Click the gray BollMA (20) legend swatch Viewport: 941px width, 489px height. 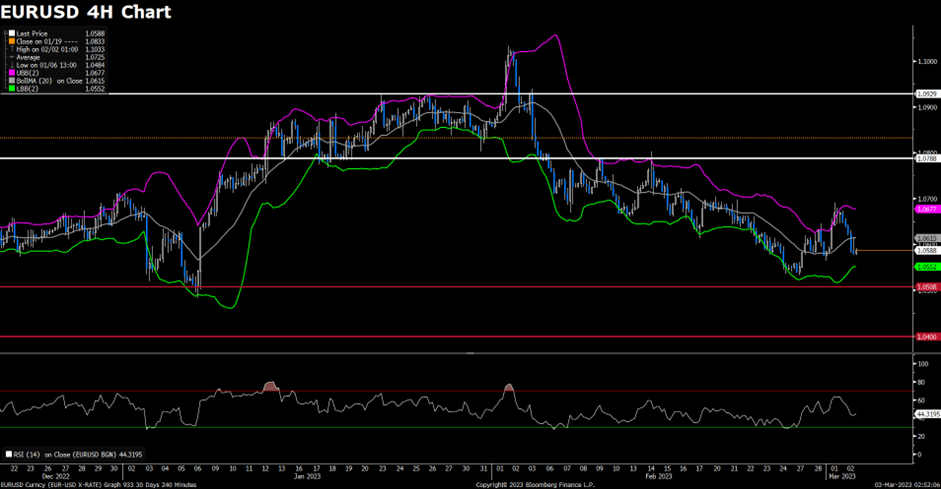pyautogui.click(x=10, y=81)
